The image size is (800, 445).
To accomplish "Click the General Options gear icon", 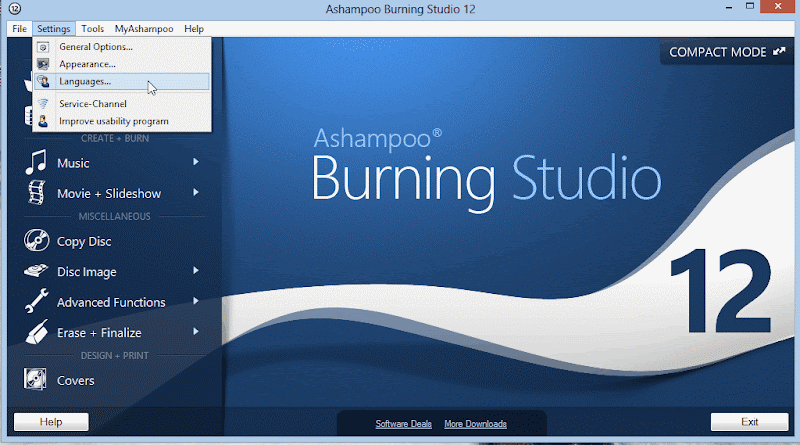I will (43, 47).
